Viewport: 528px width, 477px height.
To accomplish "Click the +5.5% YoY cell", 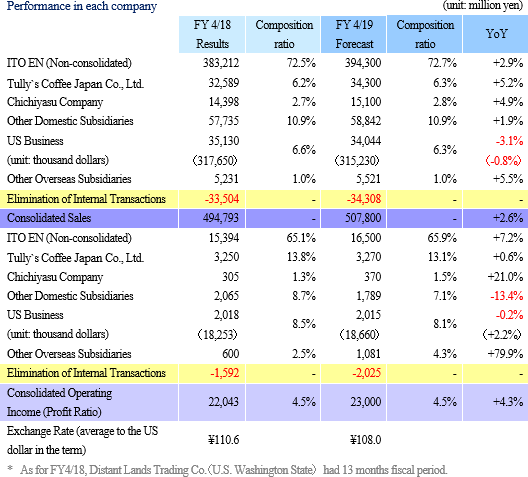I will [508, 179].
